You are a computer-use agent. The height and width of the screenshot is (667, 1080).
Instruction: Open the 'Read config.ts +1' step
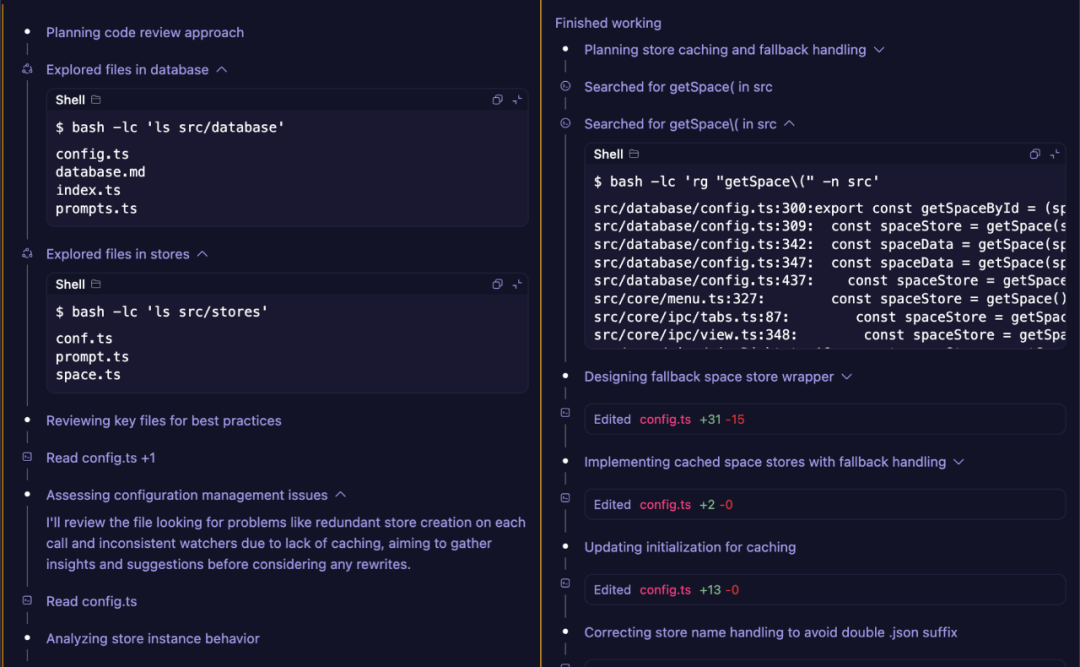pyautogui.click(x=100, y=458)
